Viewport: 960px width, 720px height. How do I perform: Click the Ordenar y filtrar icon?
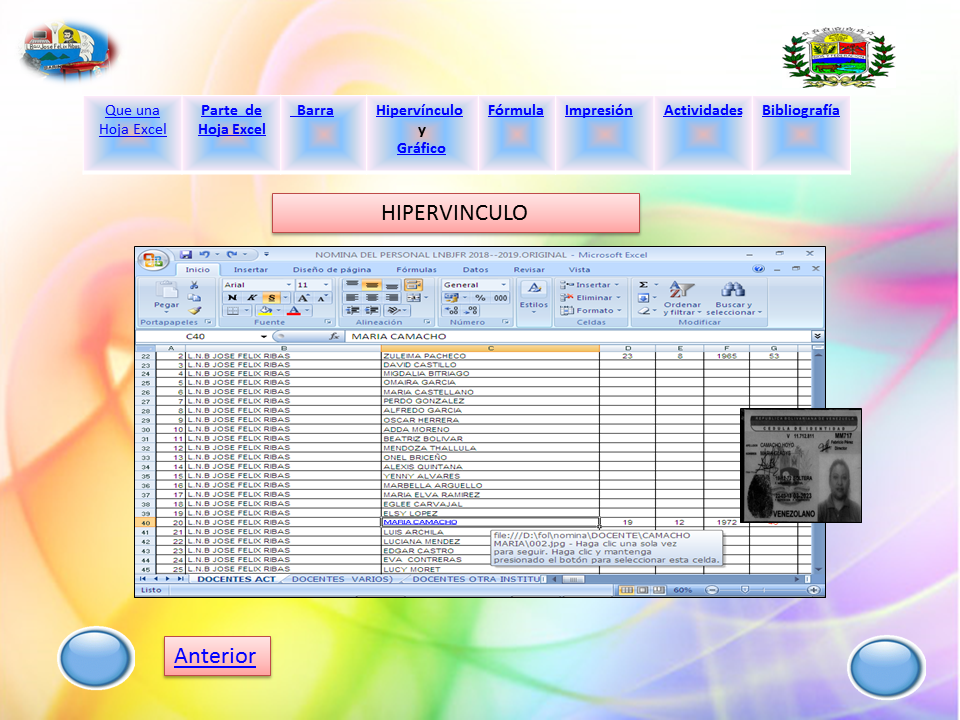coord(681,290)
